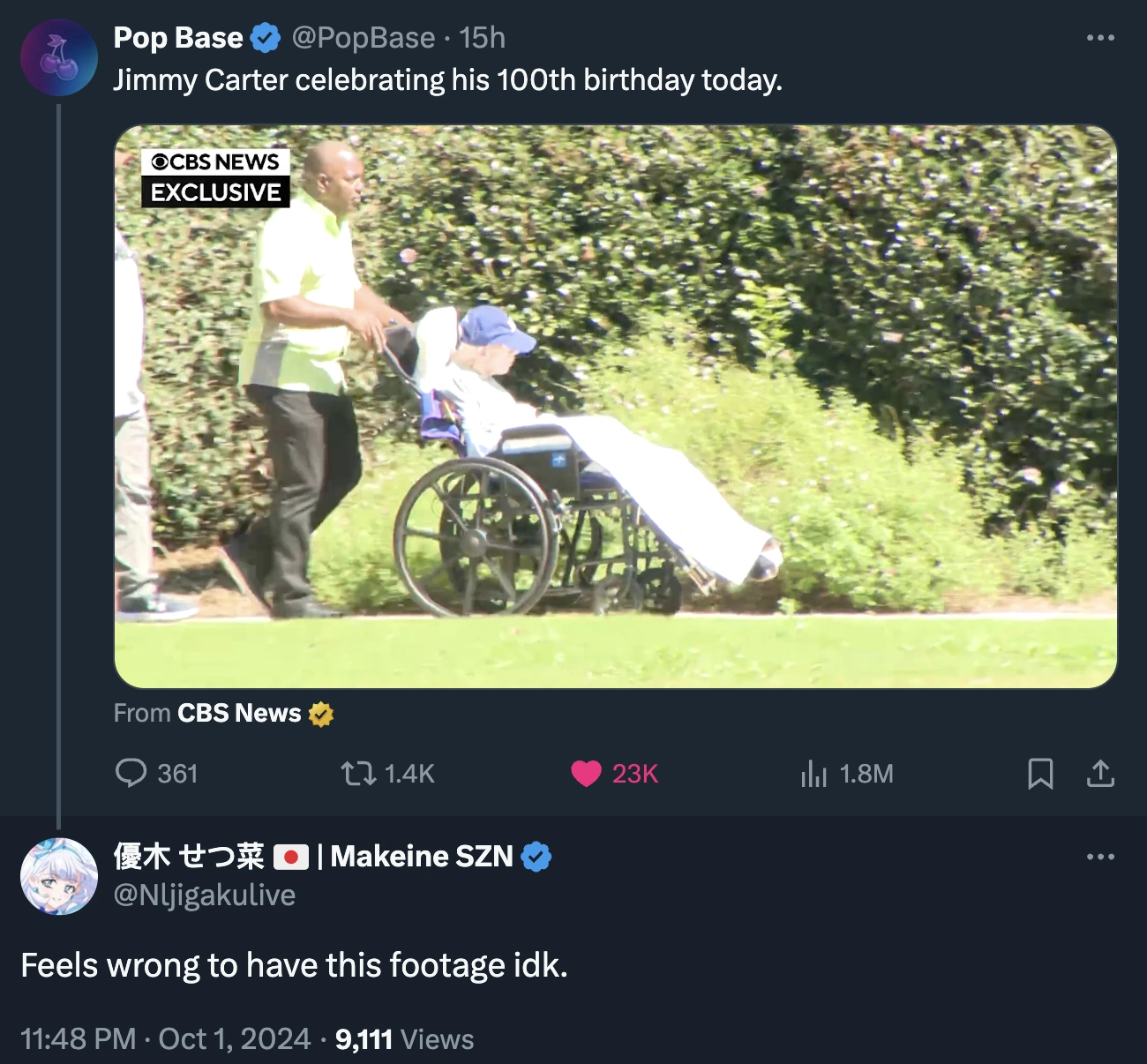Unlike the tweet via heart icon

[586, 774]
